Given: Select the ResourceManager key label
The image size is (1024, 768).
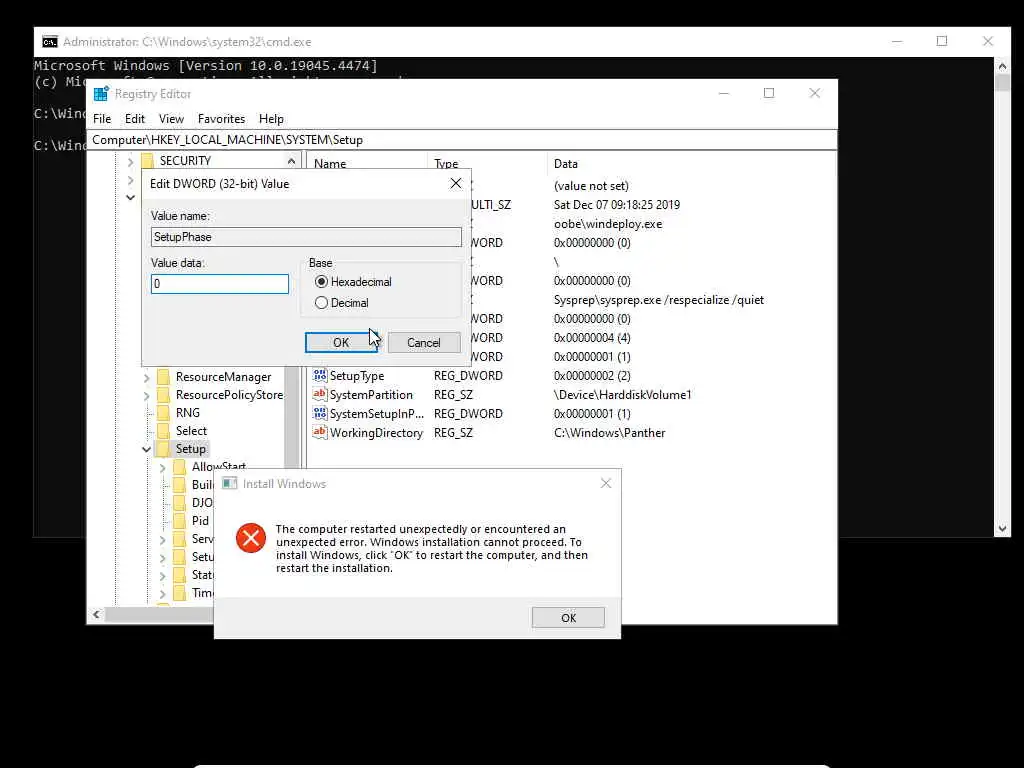Looking at the screenshot, I should pyautogui.click(x=223, y=377).
